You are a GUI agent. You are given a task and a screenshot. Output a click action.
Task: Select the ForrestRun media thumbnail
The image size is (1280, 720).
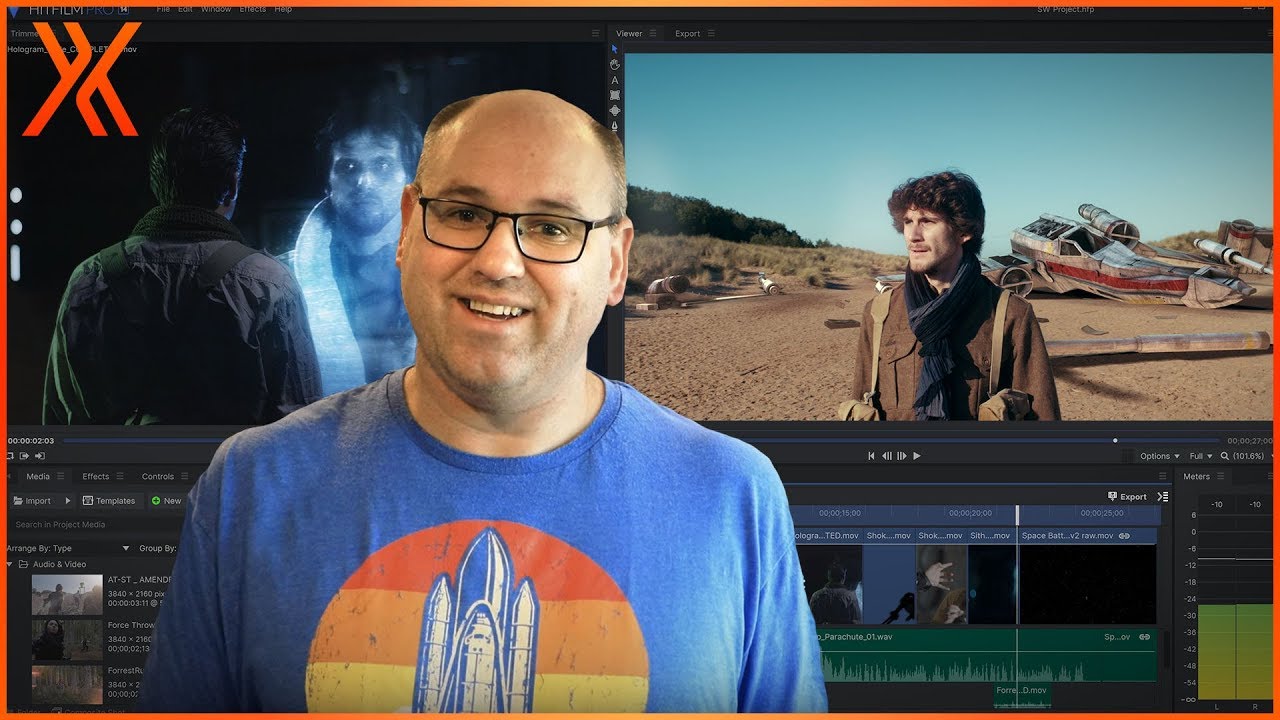click(67, 684)
